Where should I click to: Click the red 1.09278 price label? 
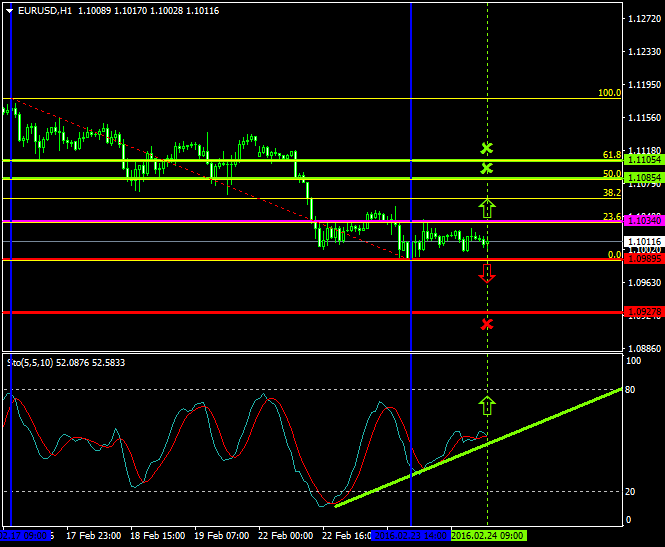coord(643,312)
